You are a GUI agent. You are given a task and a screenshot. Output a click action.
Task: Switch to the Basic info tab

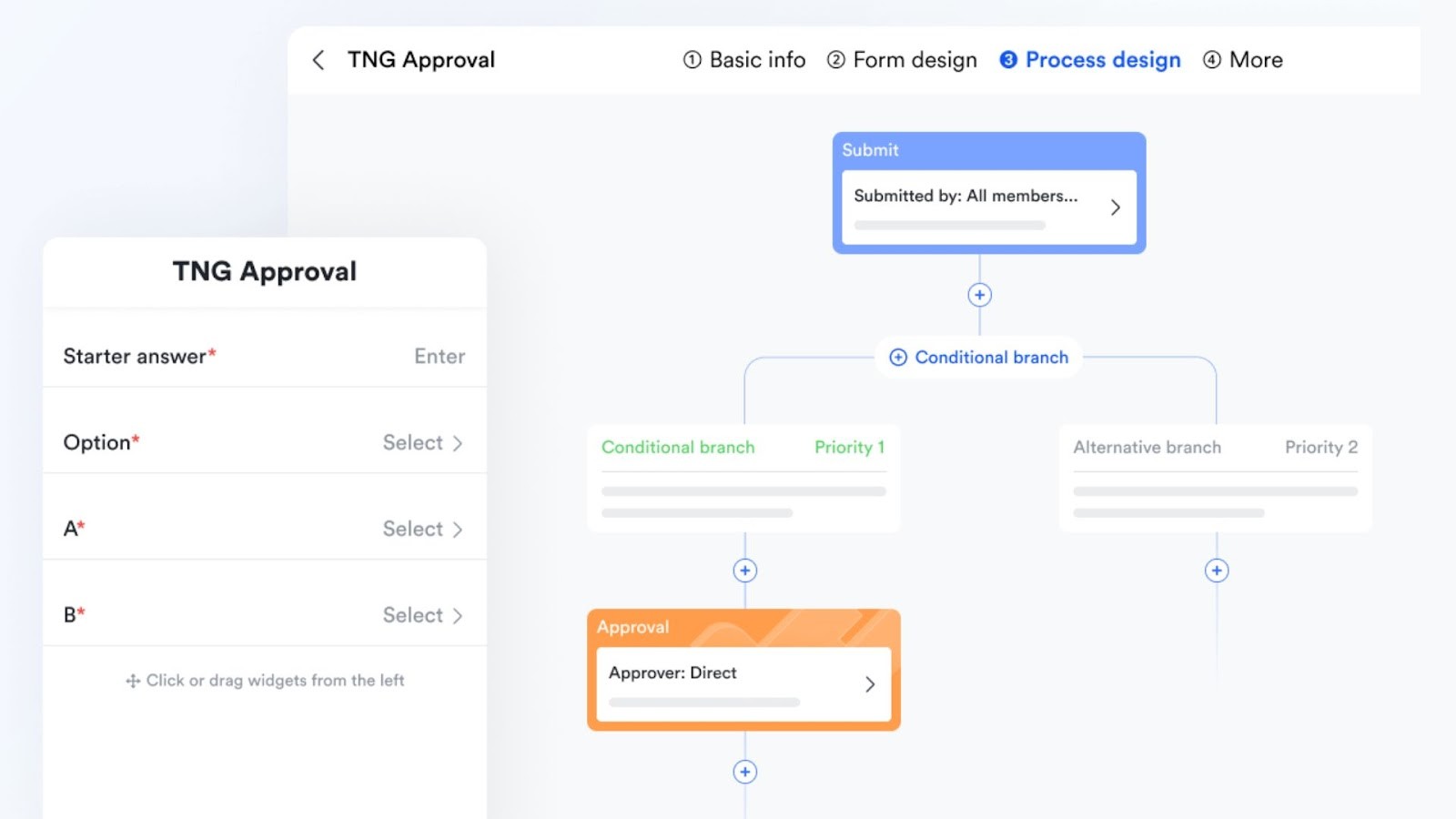coord(744,59)
